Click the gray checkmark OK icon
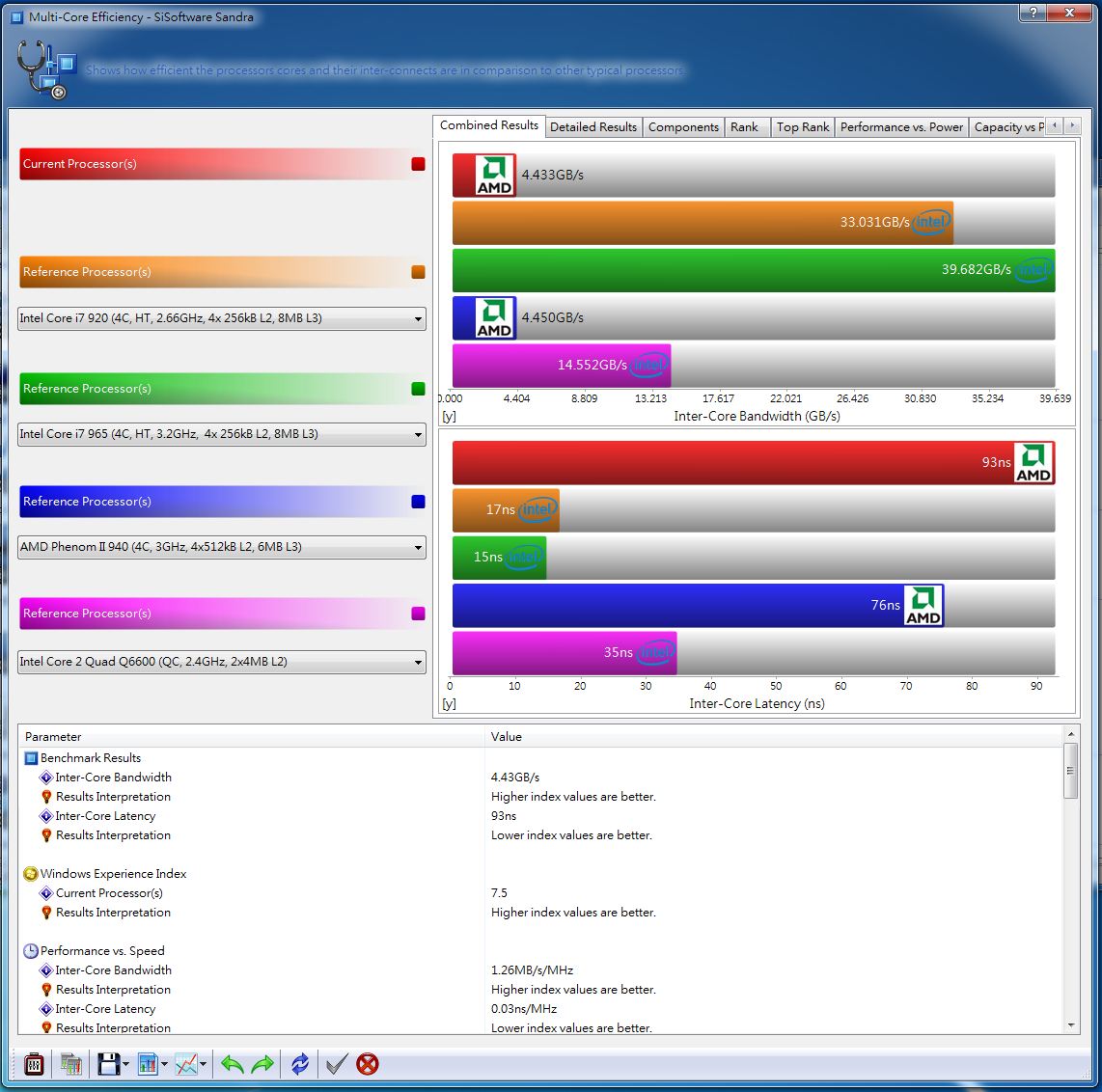This screenshot has width=1102, height=1092. (x=336, y=1064)
